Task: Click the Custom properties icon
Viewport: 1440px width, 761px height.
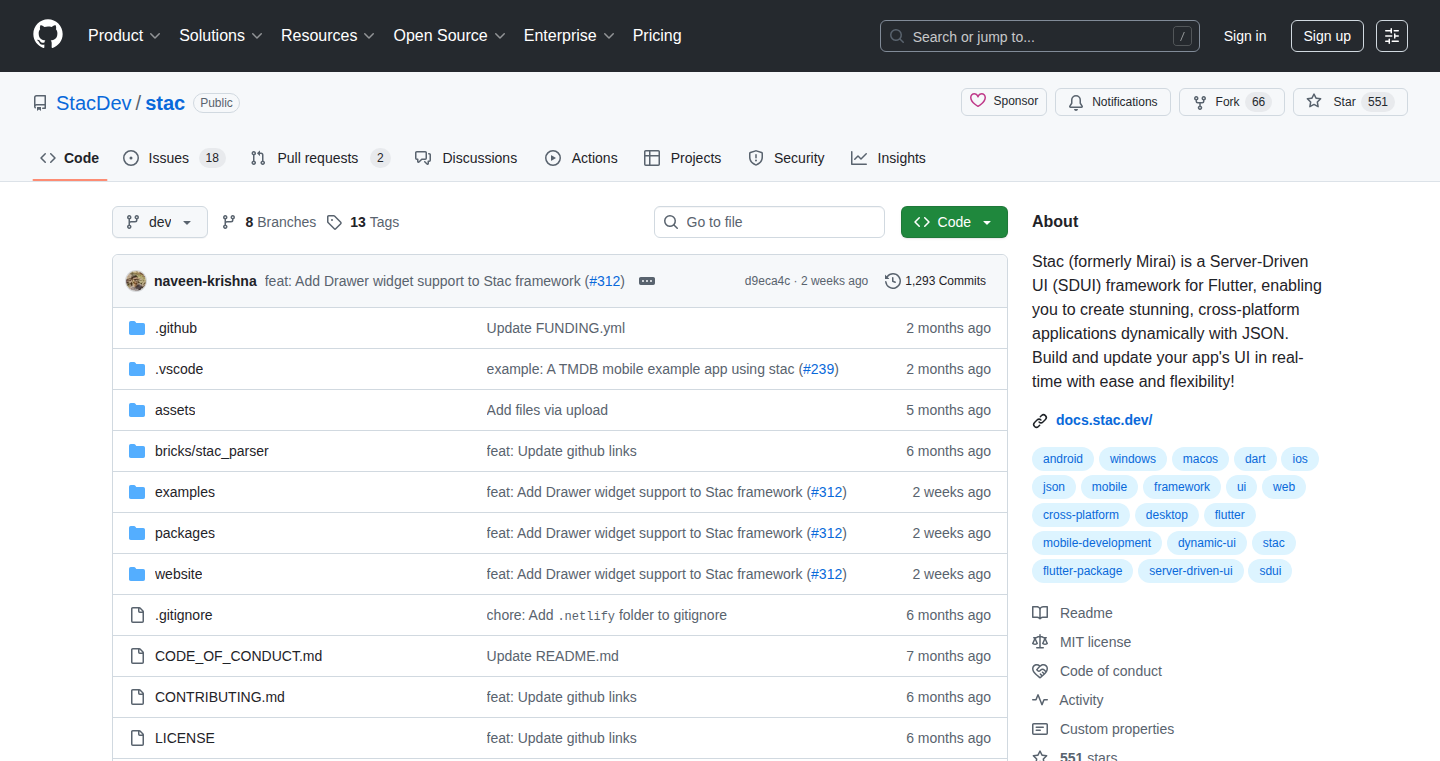Action: tap(1040, 729)
